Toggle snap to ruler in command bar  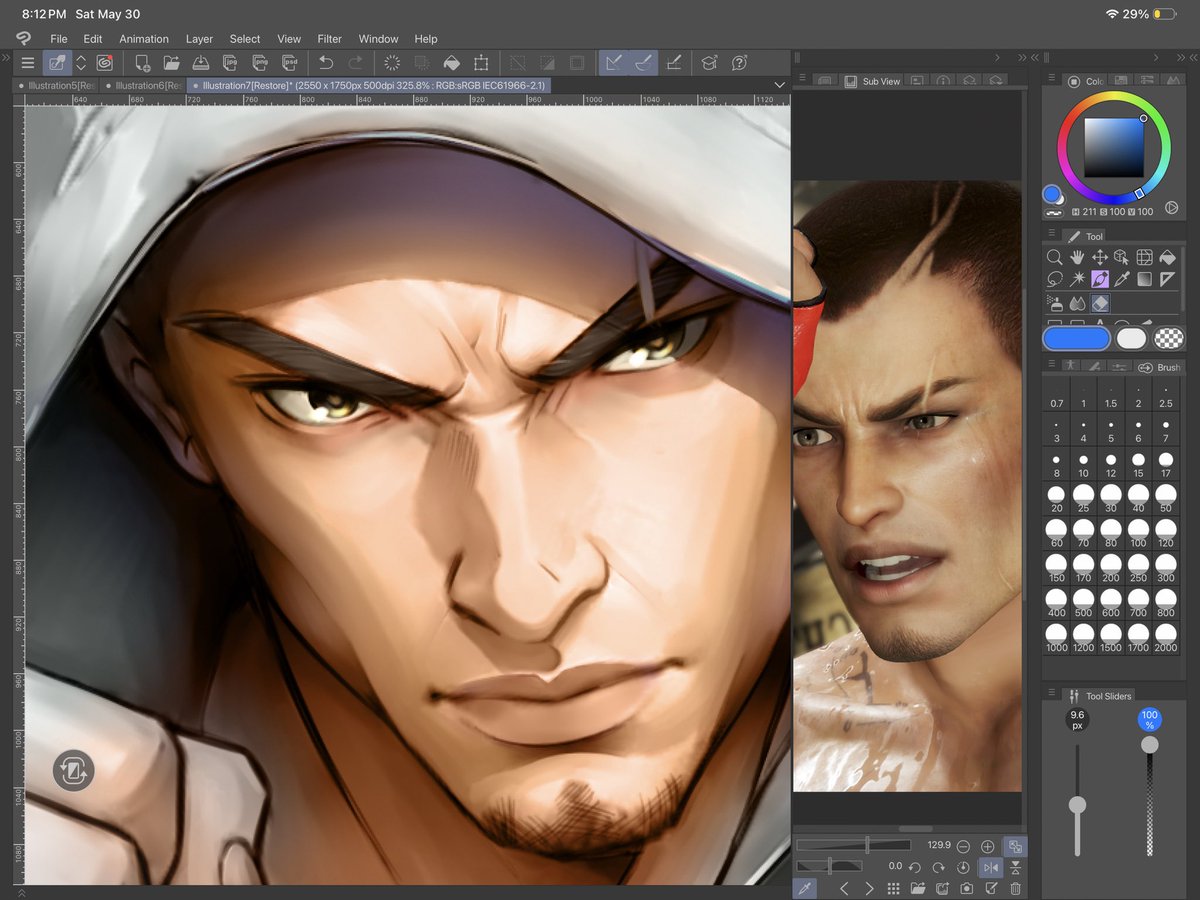click(614, 63)
